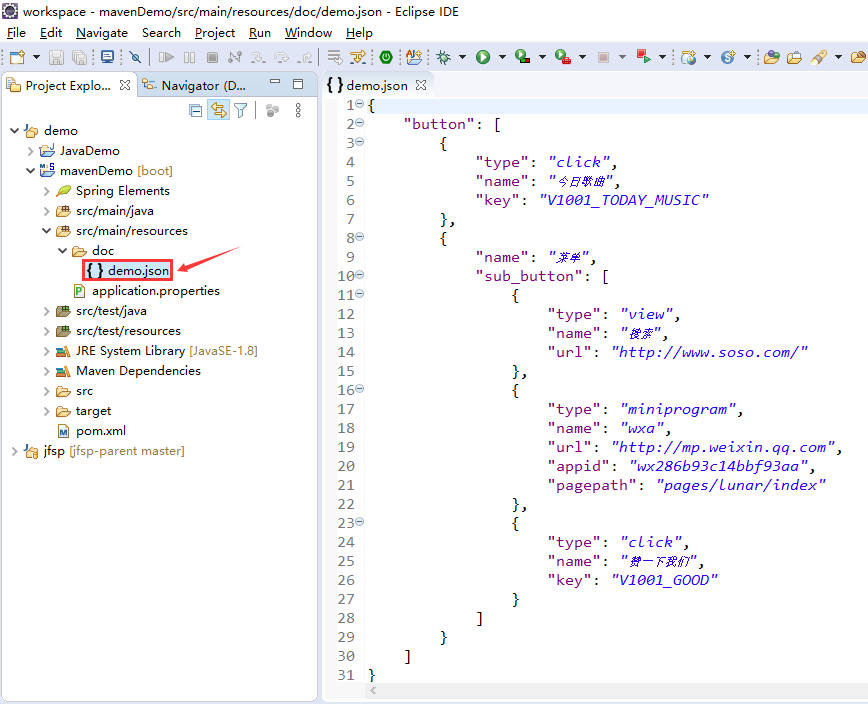Open the Navigate menu

coord(102,33)
